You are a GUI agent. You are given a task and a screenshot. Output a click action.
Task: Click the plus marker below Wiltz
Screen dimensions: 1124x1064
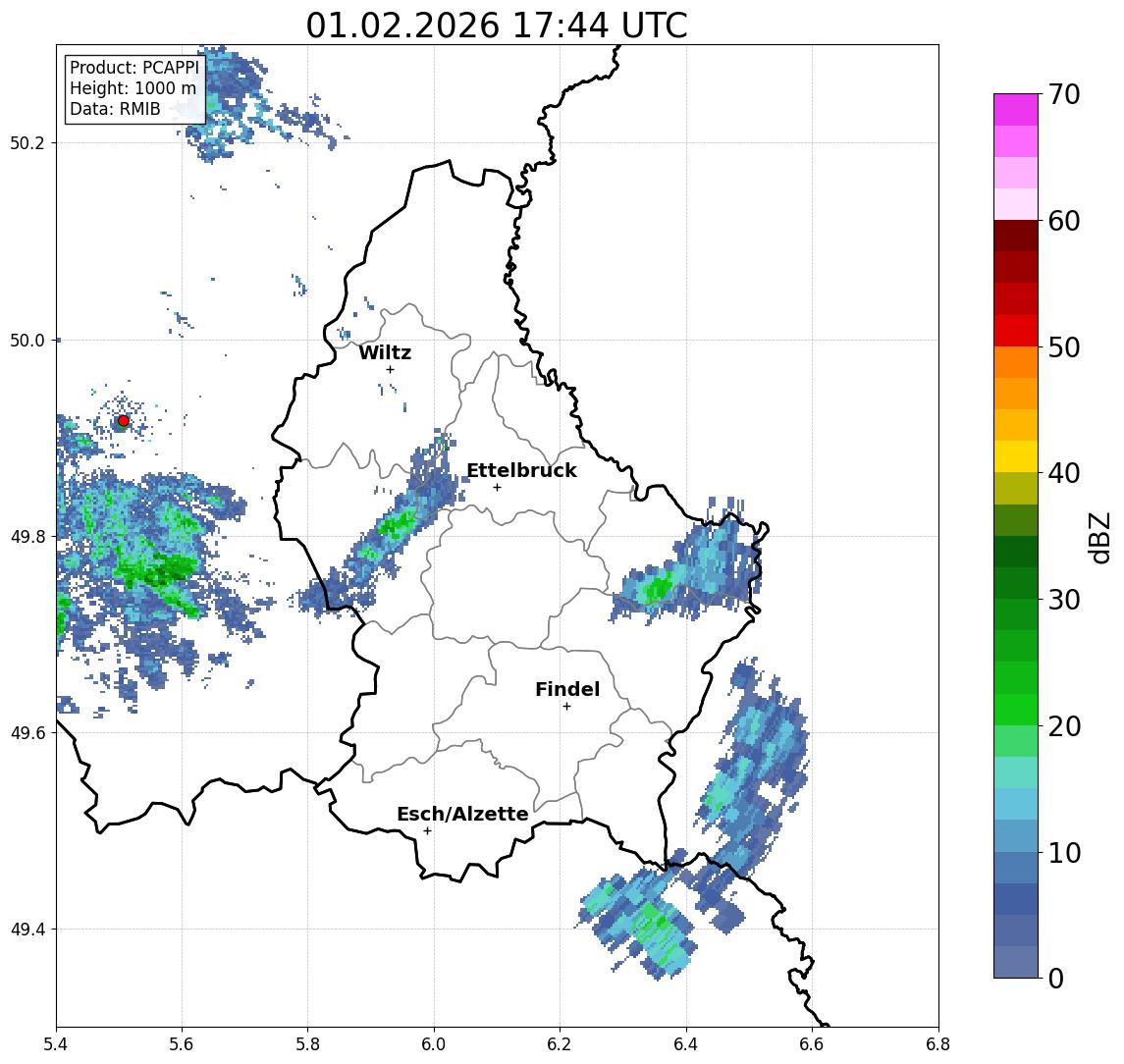click(x=390, y=369)
